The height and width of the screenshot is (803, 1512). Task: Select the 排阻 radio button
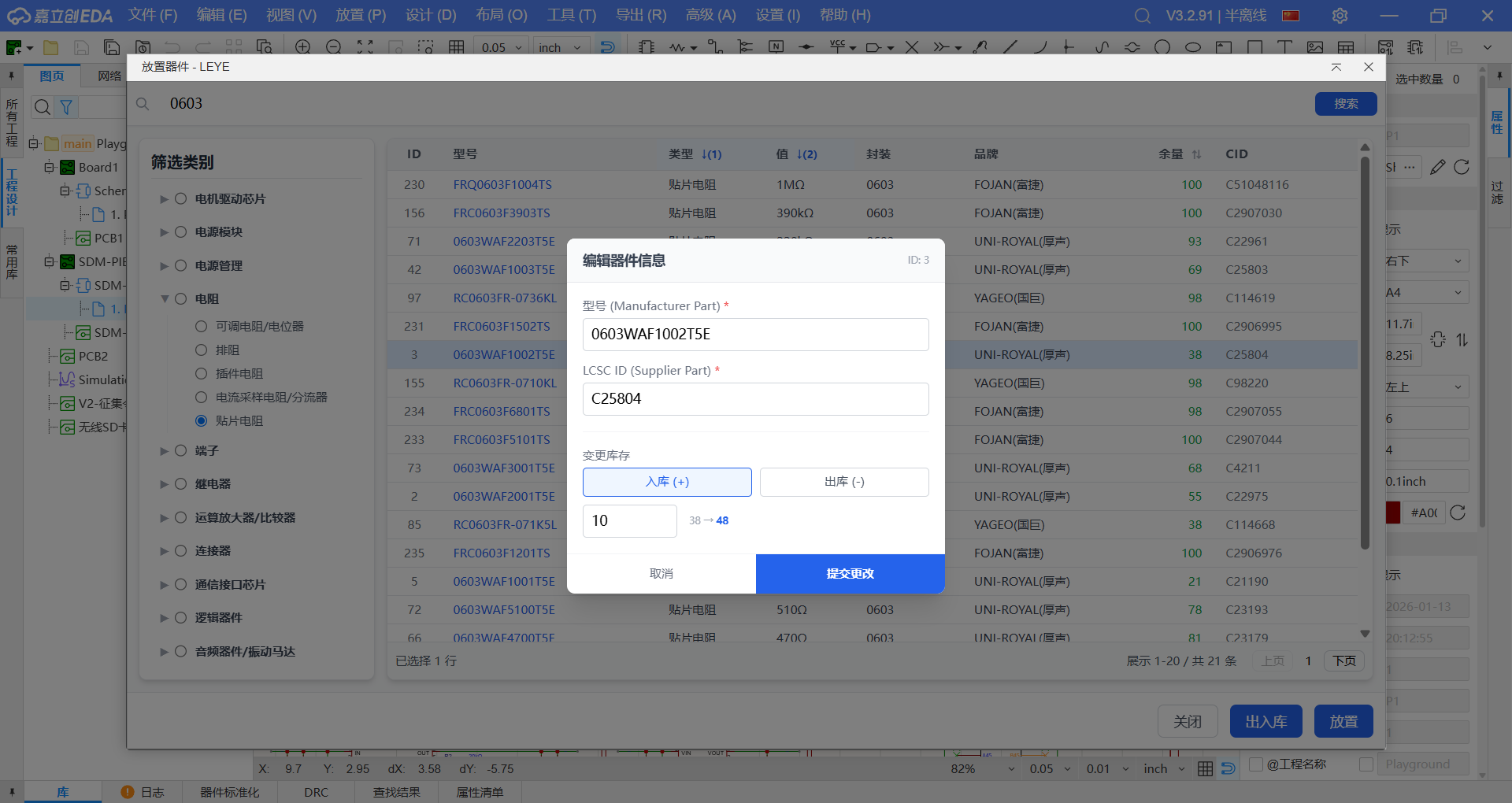coord(201,350)
